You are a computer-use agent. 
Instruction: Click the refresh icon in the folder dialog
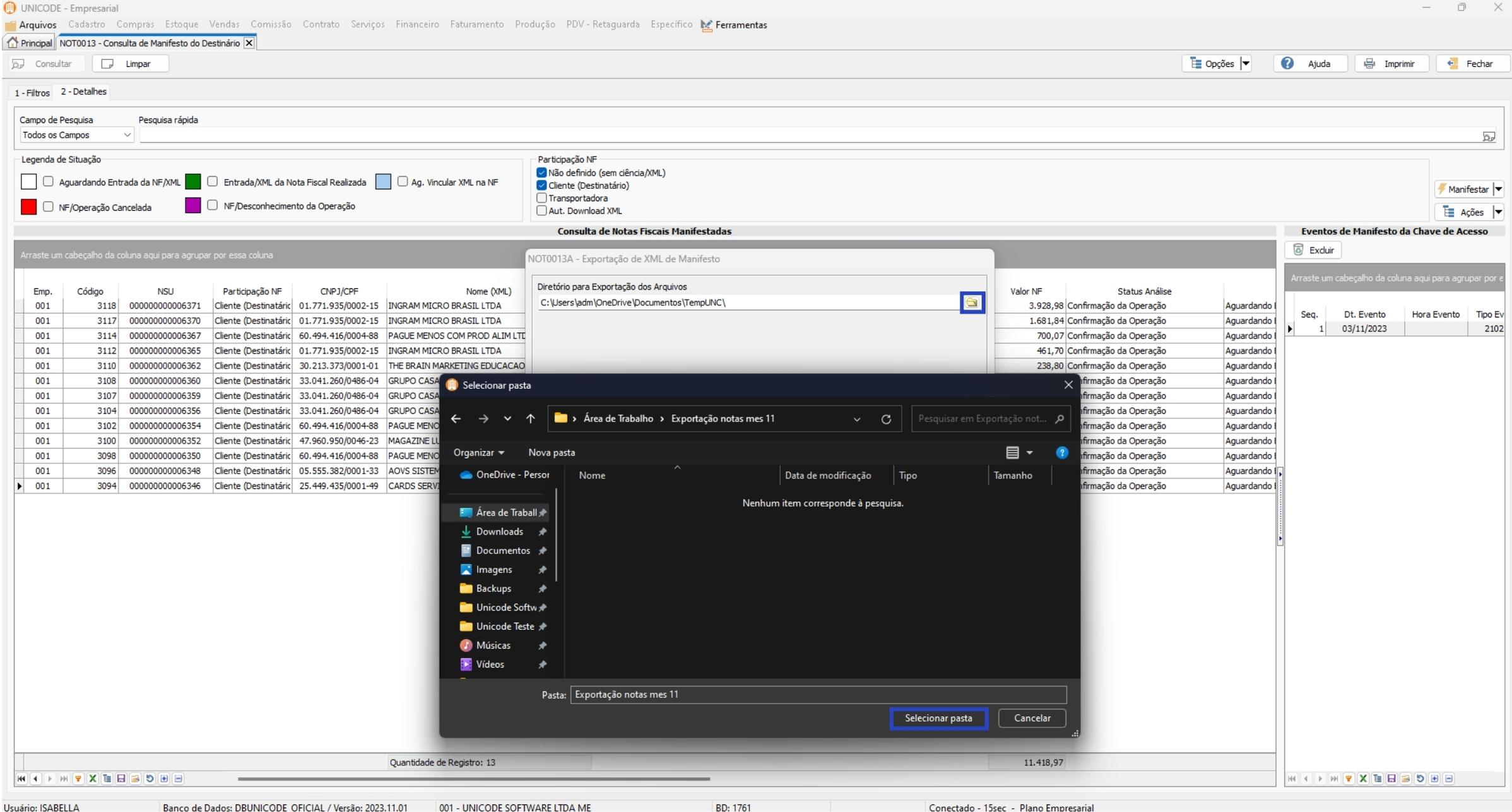[886, 419]
